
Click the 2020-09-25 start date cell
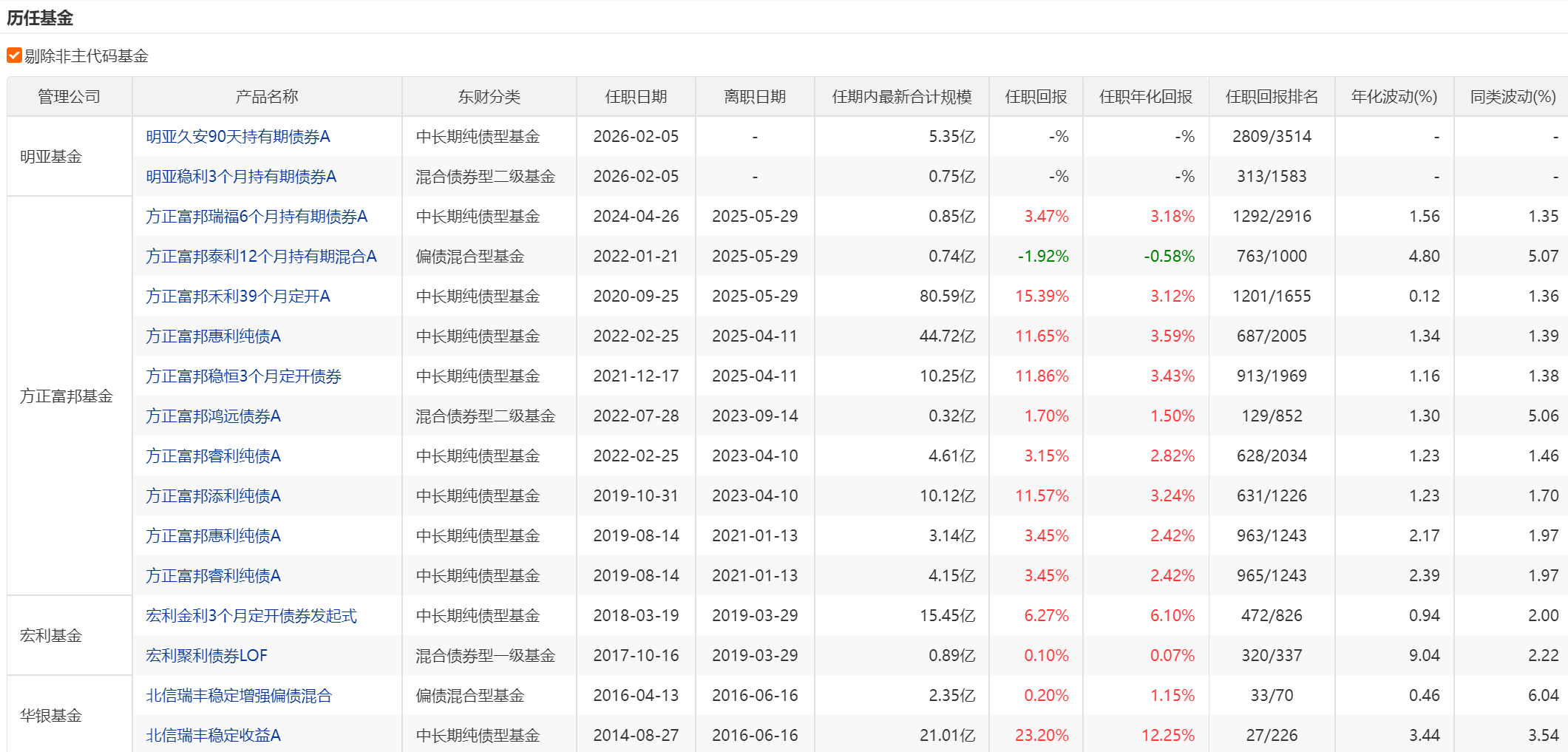[636, 297]
